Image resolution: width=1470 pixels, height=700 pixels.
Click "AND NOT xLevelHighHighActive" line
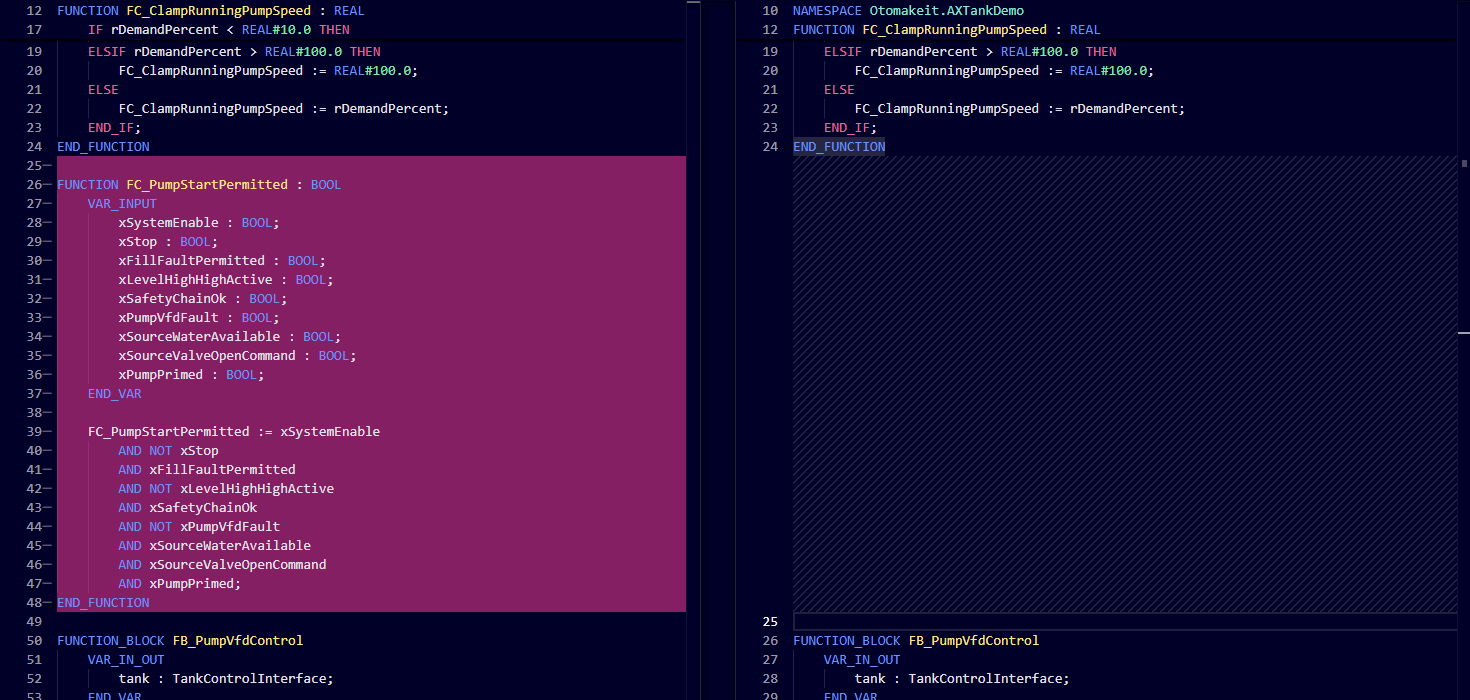(x=226, y=488)
